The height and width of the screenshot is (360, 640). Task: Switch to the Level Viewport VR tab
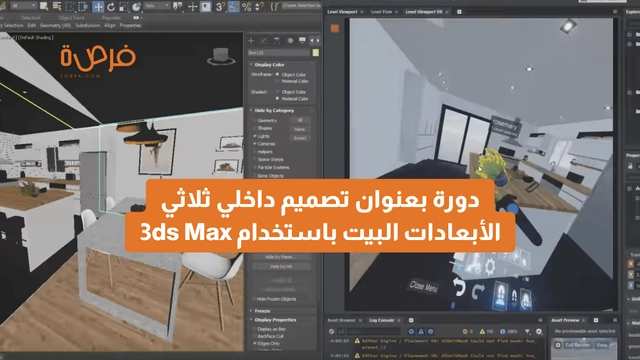[x=424, y=12]
